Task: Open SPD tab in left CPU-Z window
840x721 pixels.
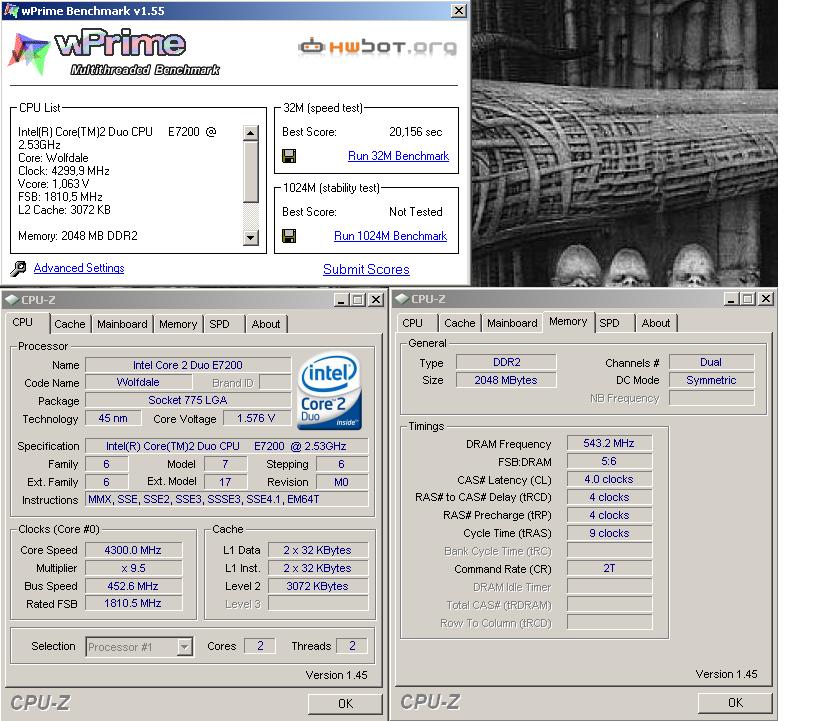Action: (x=219, y=324)
